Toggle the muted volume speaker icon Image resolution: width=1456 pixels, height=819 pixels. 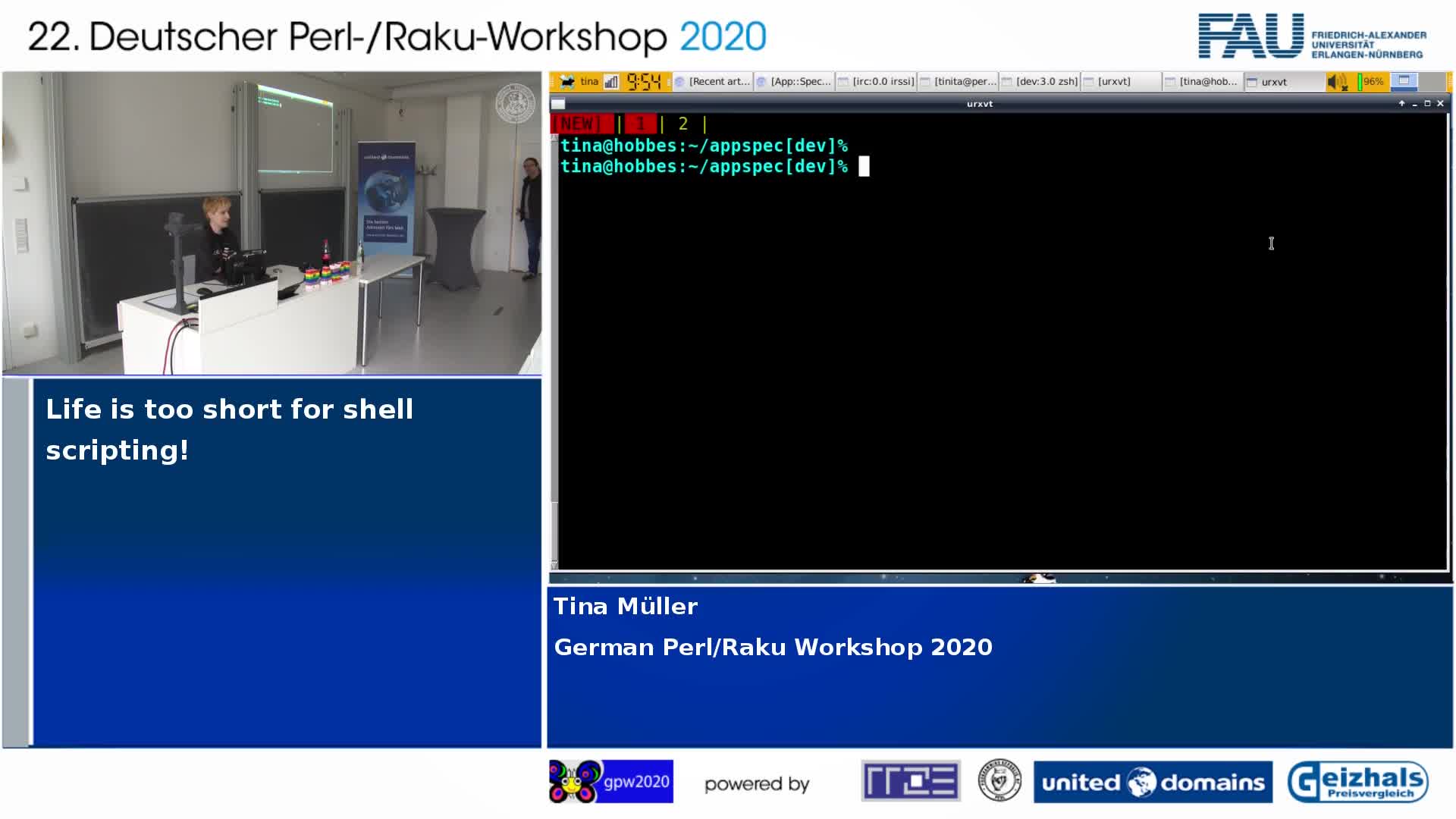tap(1337, 82)
